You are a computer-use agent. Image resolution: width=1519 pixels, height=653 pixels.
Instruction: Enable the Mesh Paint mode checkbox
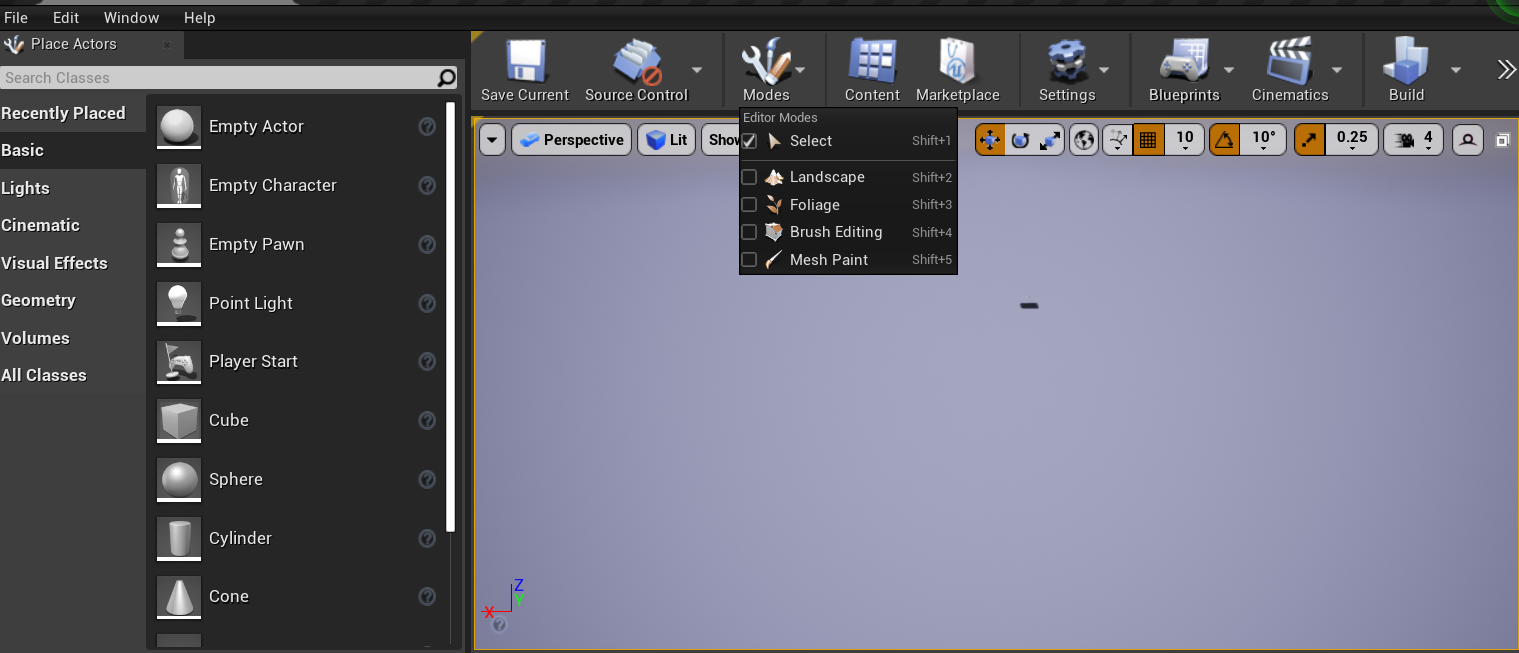(x=749, y=260)
